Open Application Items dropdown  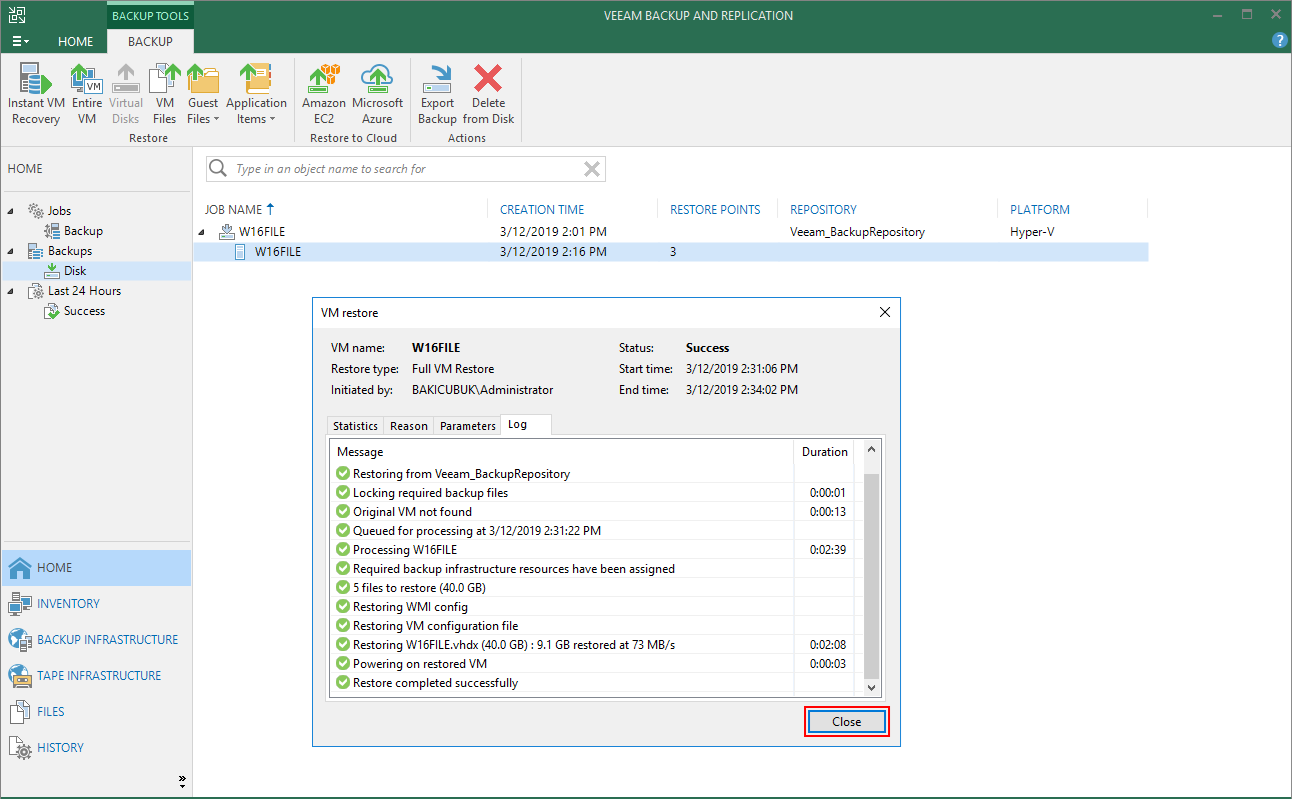(256, 94)
